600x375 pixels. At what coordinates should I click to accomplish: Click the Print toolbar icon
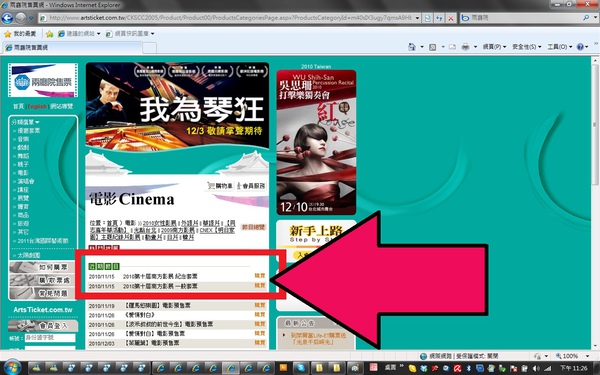tap(465, 47)
